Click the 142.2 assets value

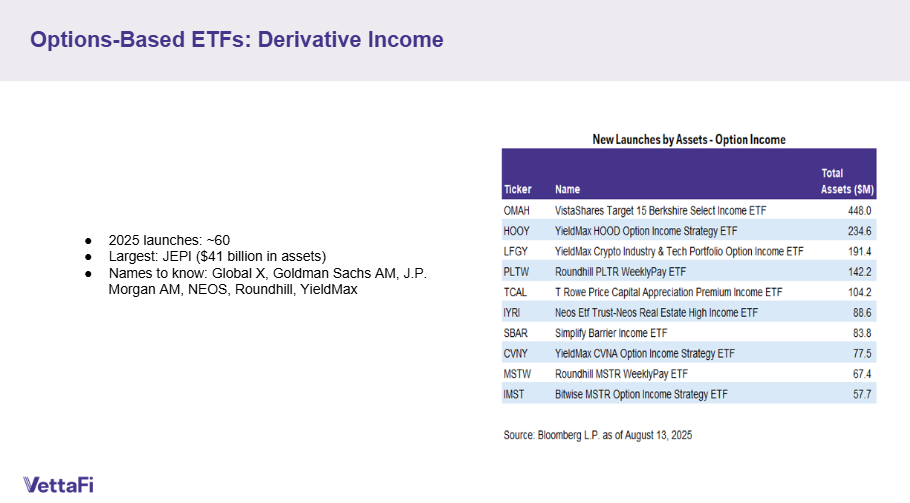tap(860, 272)
